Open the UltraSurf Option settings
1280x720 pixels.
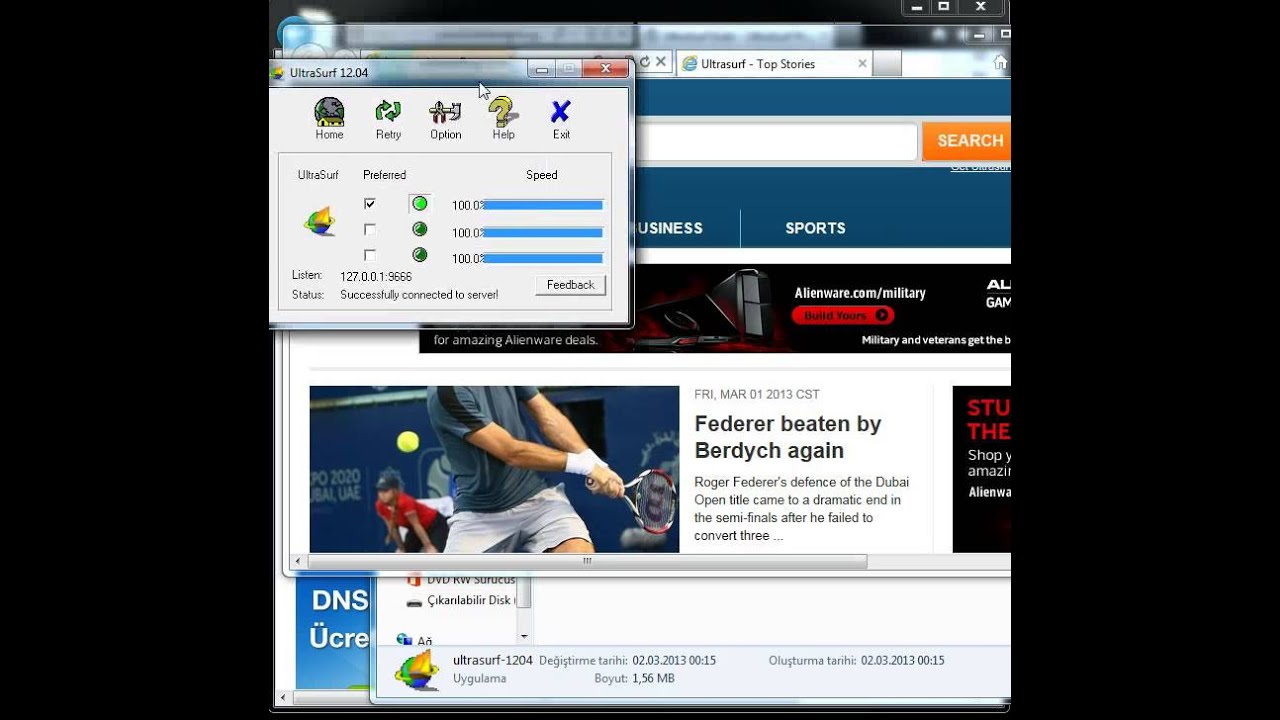click(x=445, y=118)
